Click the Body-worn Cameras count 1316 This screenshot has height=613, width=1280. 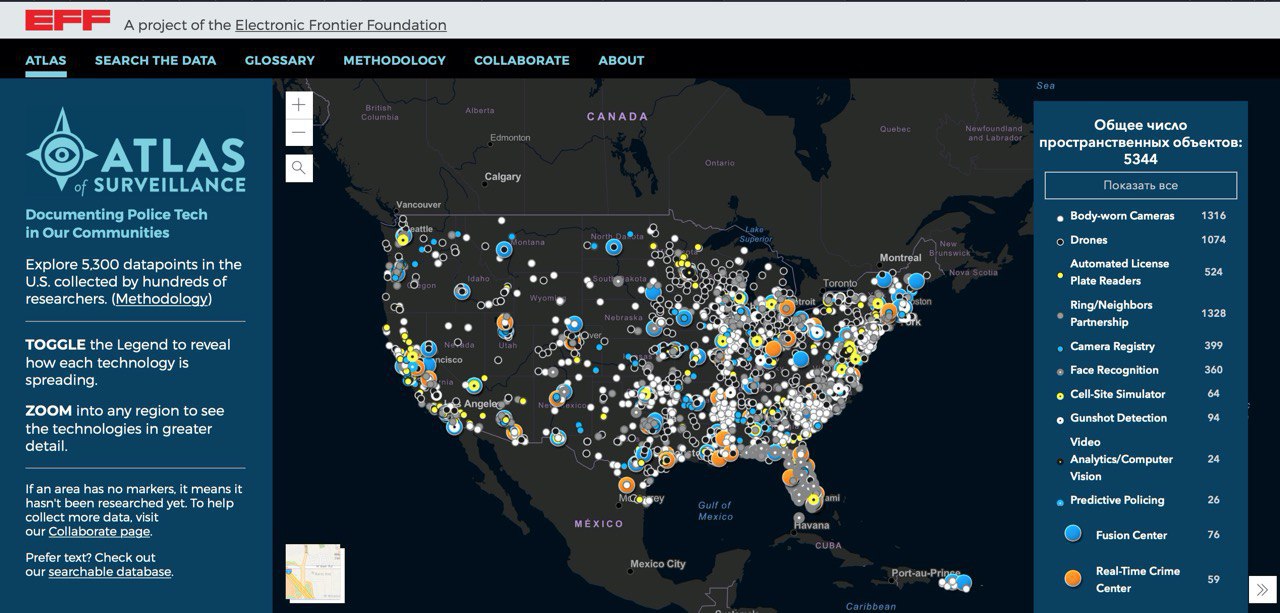click(x=1213, y=216)
